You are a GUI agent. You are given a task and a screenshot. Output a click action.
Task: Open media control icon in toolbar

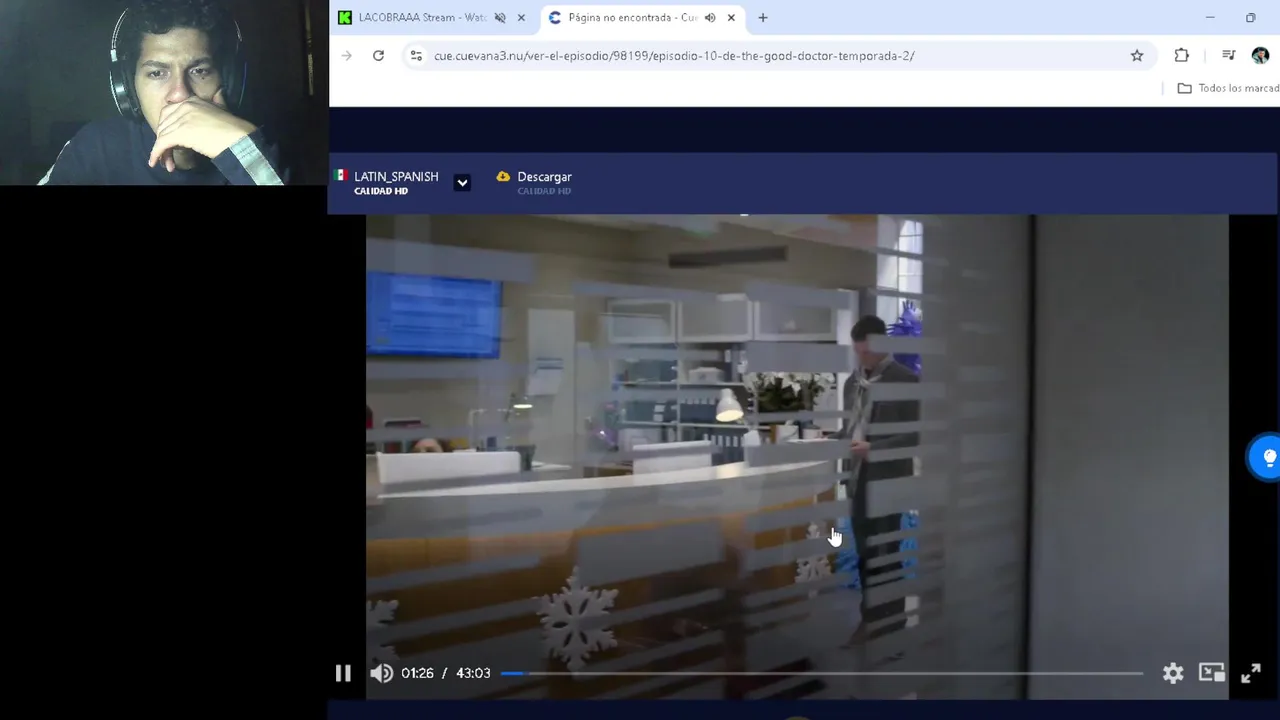pyautogui.click(x=1228, y=56)
